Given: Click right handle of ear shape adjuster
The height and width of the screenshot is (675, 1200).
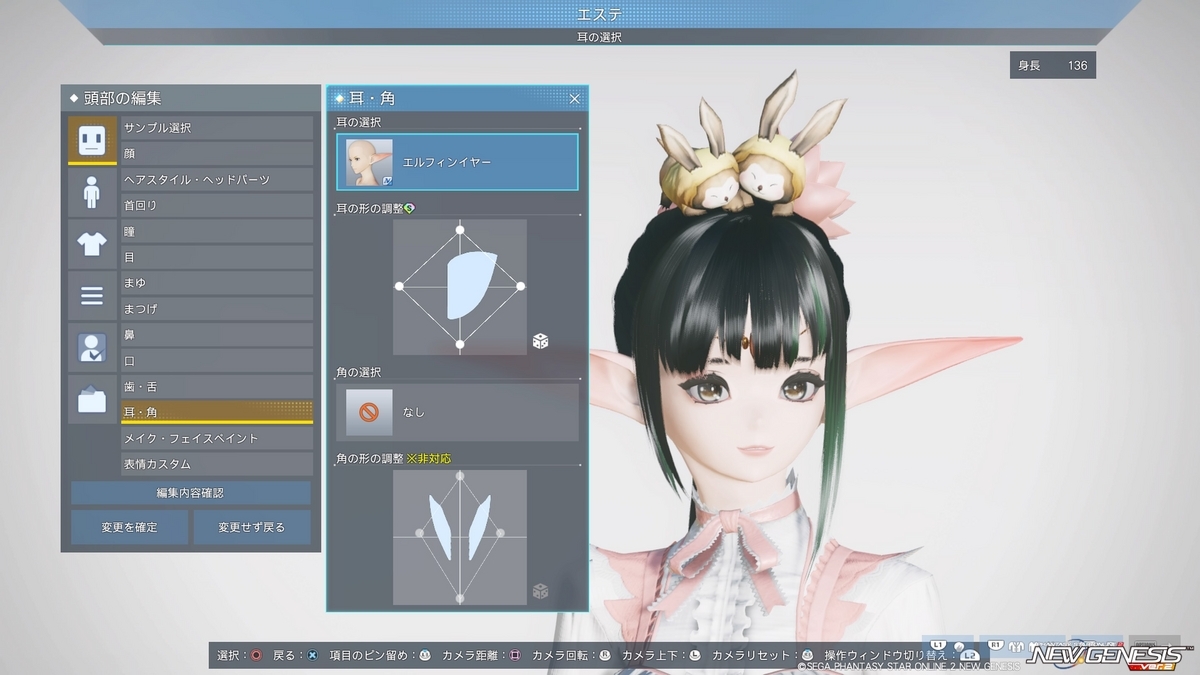Looking at the screenshot, I should pos(521,286).
